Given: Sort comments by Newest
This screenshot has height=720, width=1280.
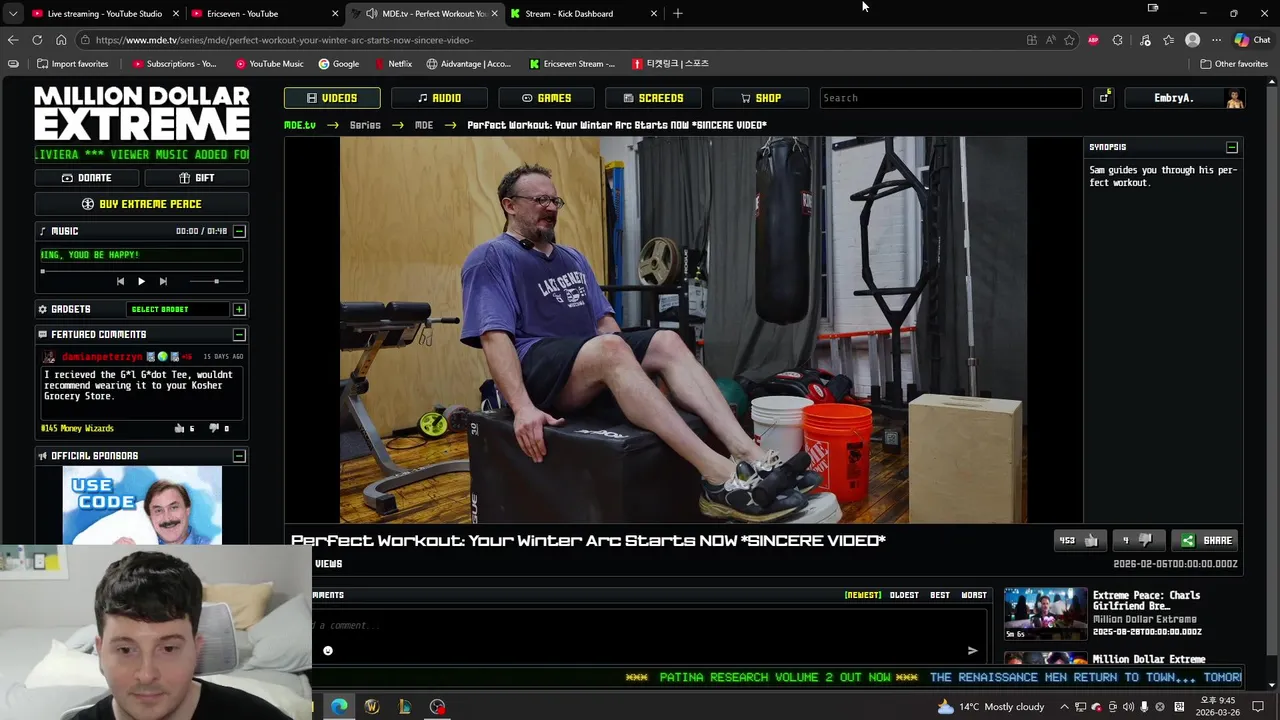Looking at the screenshot, I should (863, 595).
